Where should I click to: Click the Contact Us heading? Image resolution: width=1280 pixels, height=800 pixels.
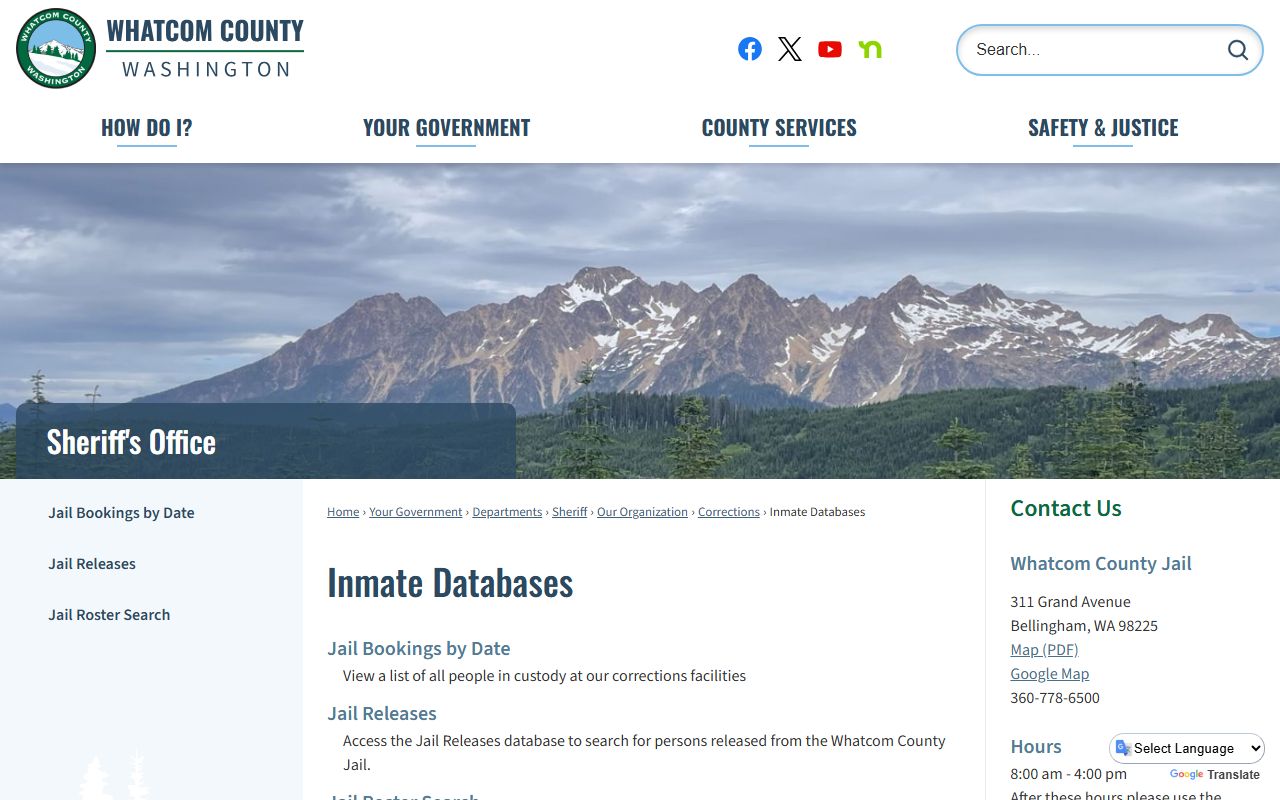pos(1066,508)
